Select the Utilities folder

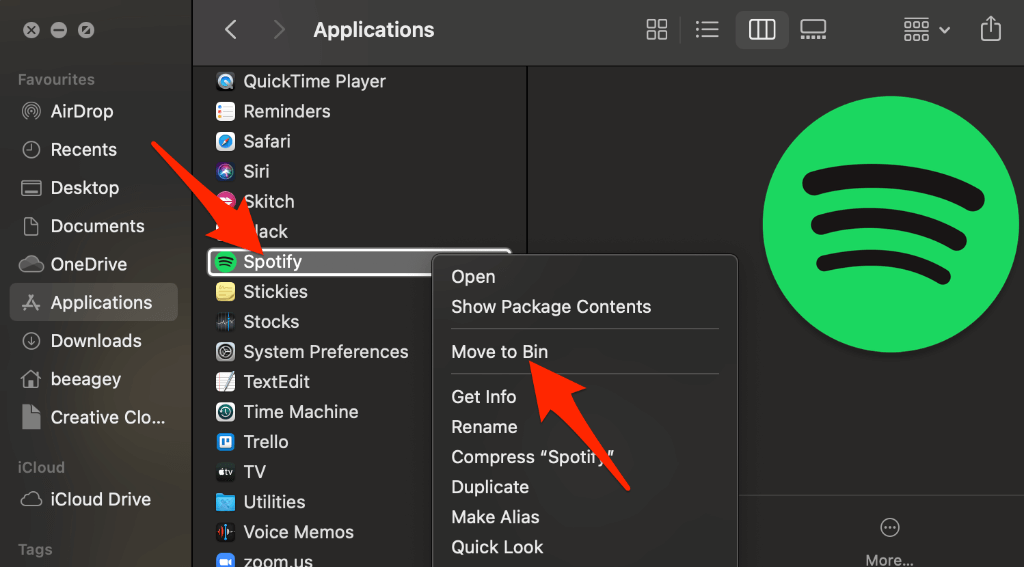(x=274, y=502)
